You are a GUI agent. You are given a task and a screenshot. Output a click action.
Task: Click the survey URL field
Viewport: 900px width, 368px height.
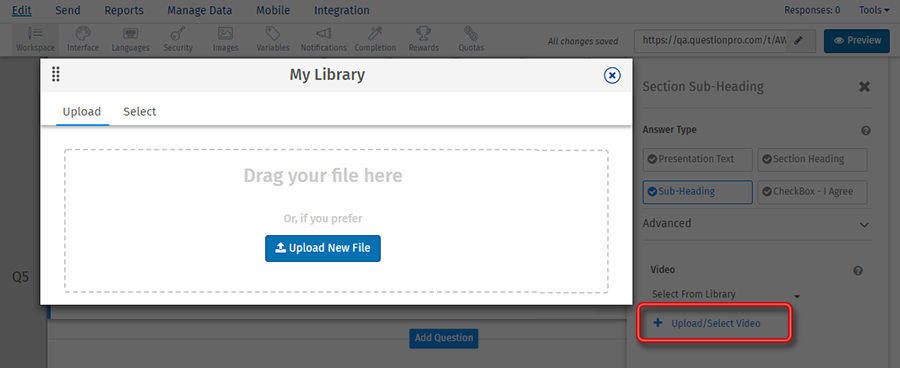[x=711, y=41]
